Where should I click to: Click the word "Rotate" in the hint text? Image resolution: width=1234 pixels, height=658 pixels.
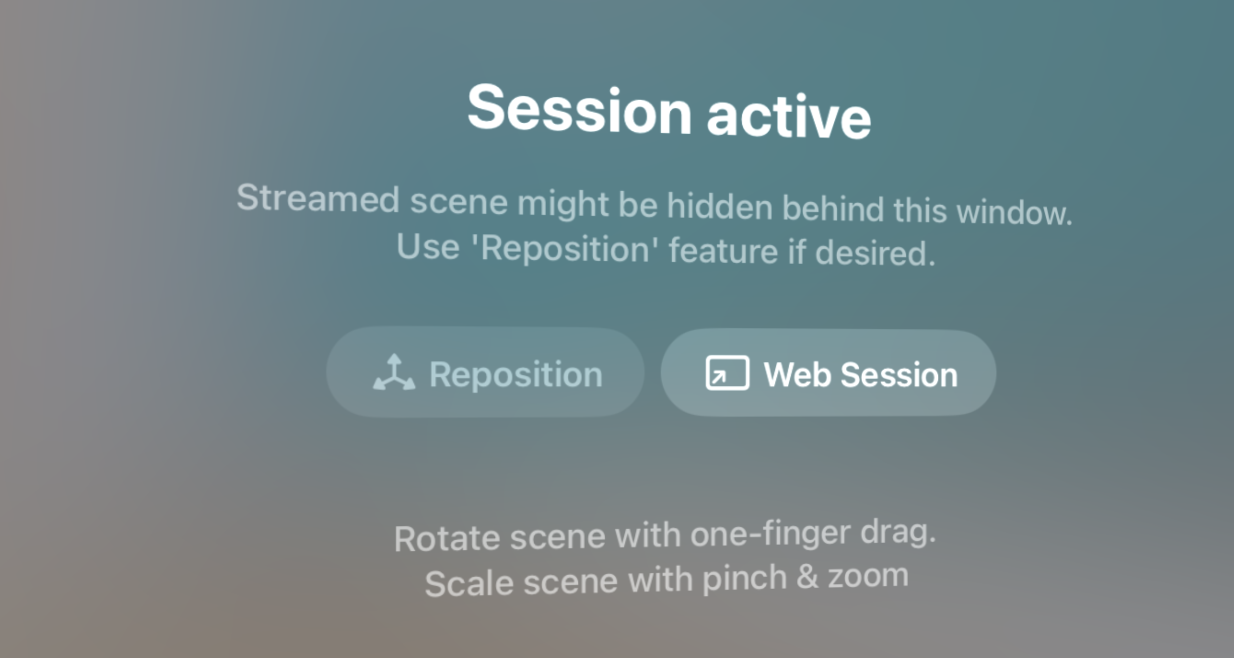tap(446, 538)
